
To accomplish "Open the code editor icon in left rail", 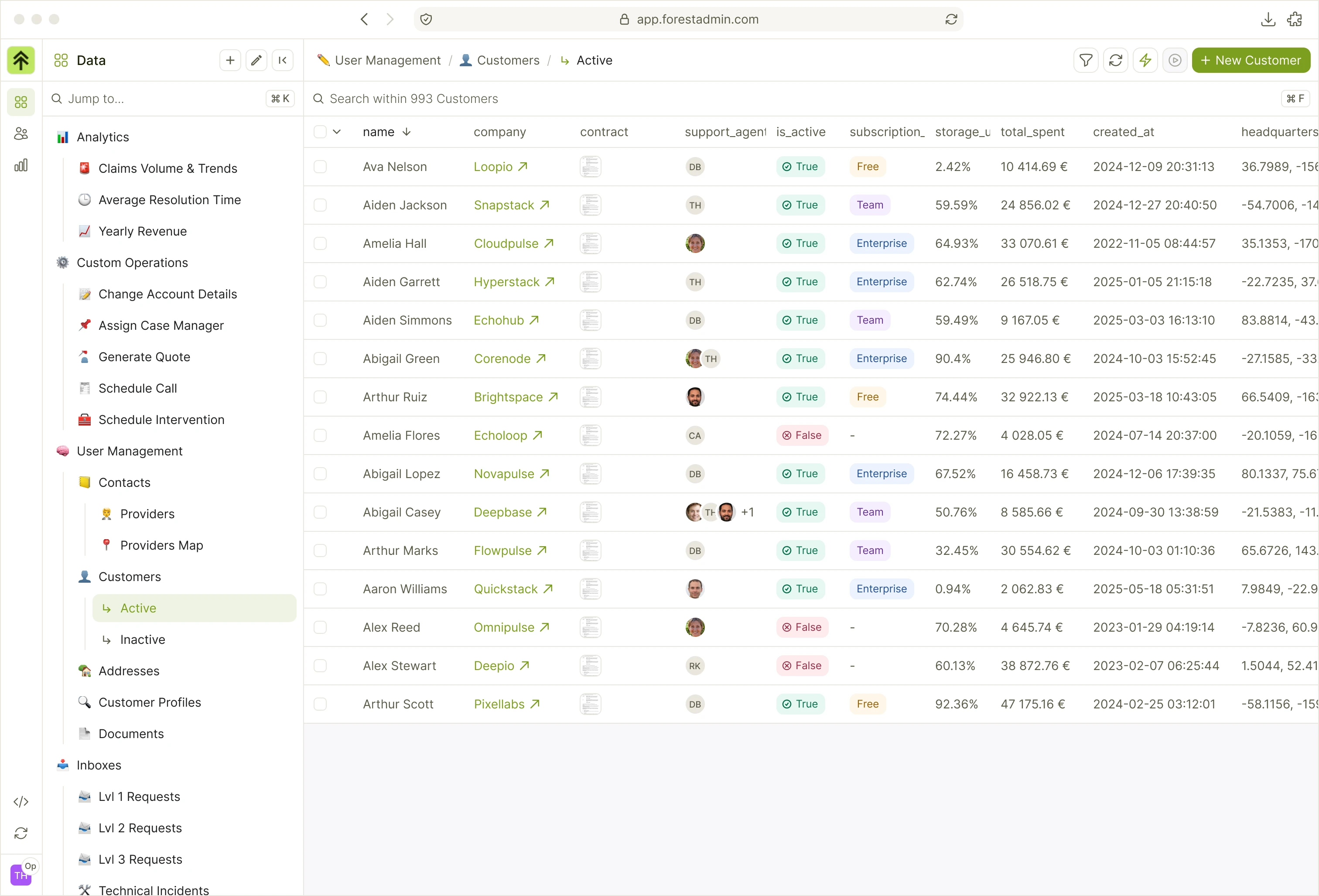I will (x=21, y=801).
